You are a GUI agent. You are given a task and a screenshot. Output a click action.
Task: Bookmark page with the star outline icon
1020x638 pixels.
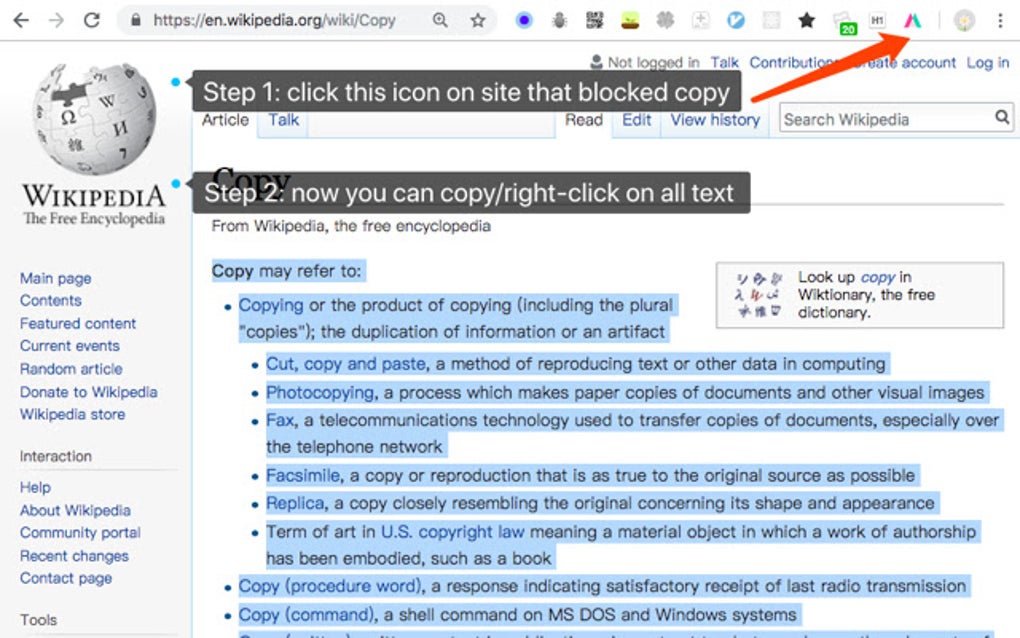click(x=478, y=20)
